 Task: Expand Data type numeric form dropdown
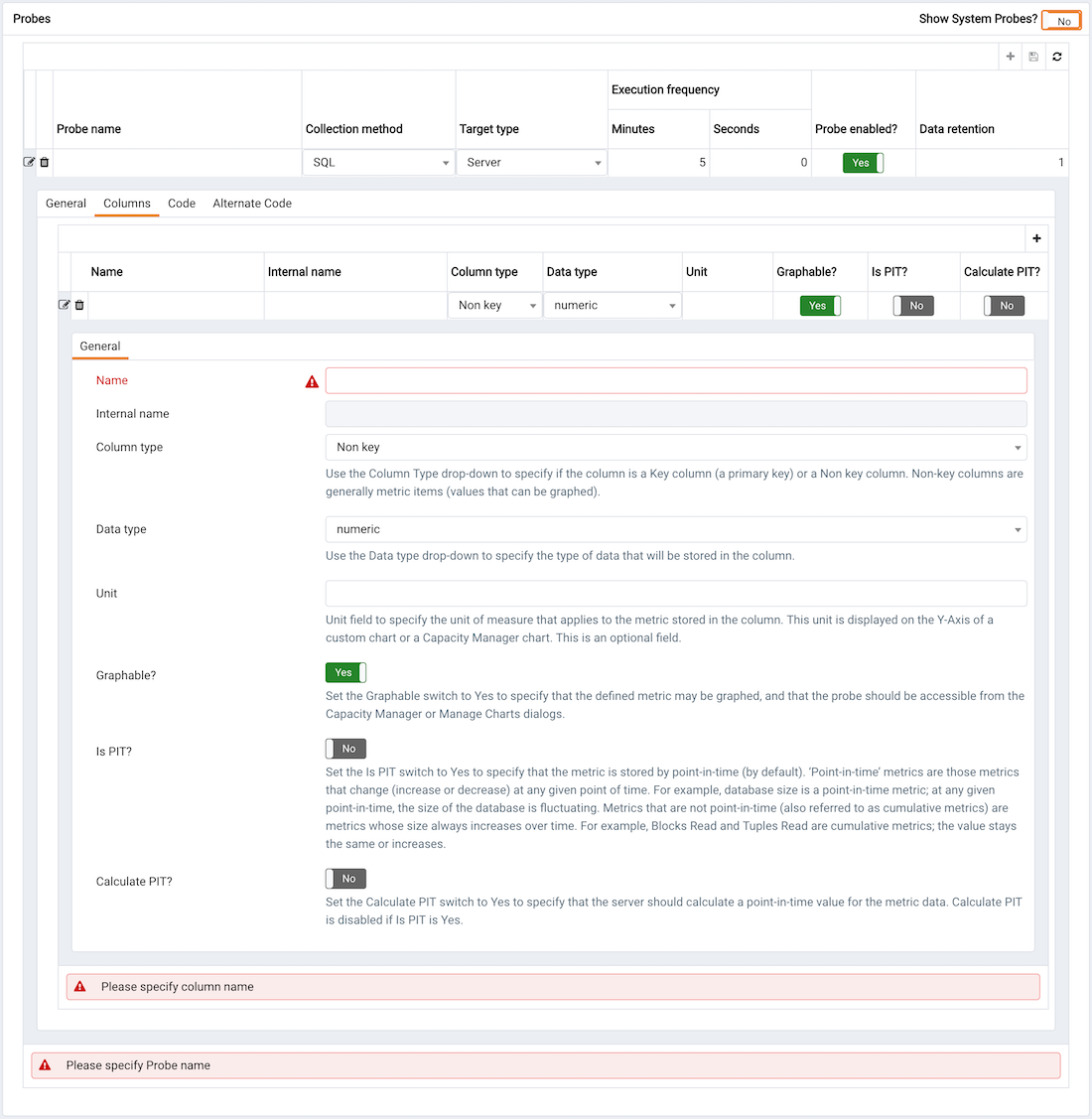[x=676, y=529]
